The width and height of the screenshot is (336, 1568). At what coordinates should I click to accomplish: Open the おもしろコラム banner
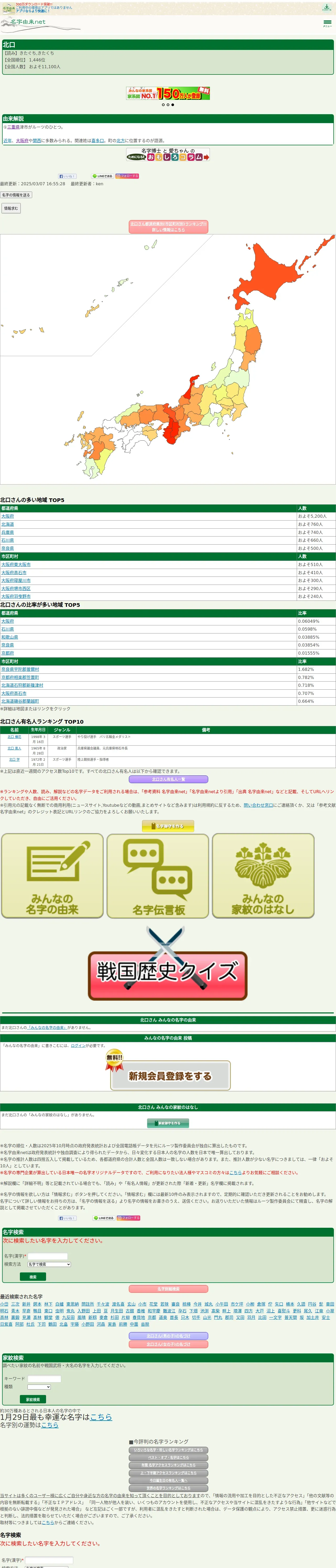pyautogui.click(x=168, y=155)
